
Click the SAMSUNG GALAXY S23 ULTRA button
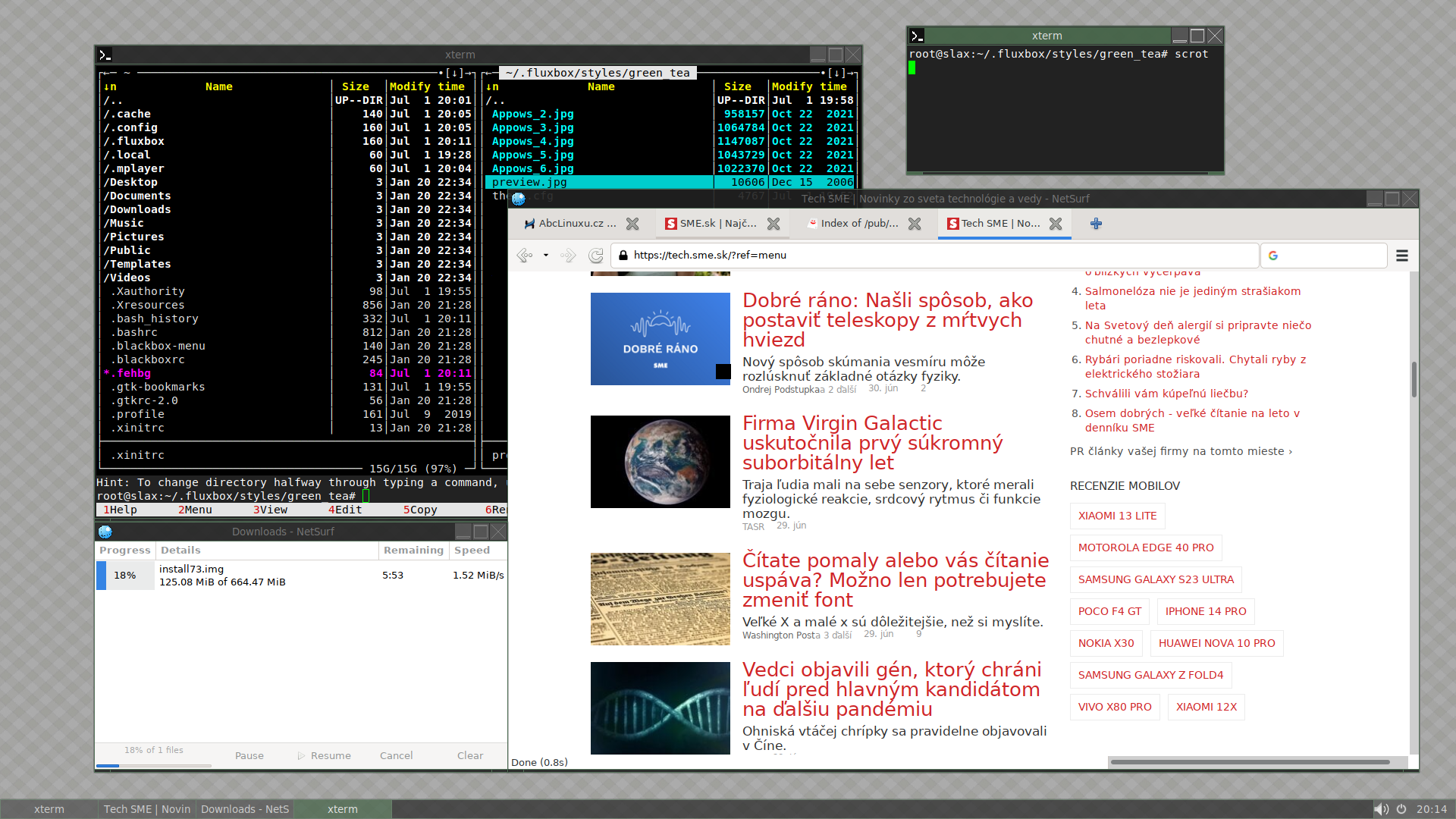click(1156, 579)
